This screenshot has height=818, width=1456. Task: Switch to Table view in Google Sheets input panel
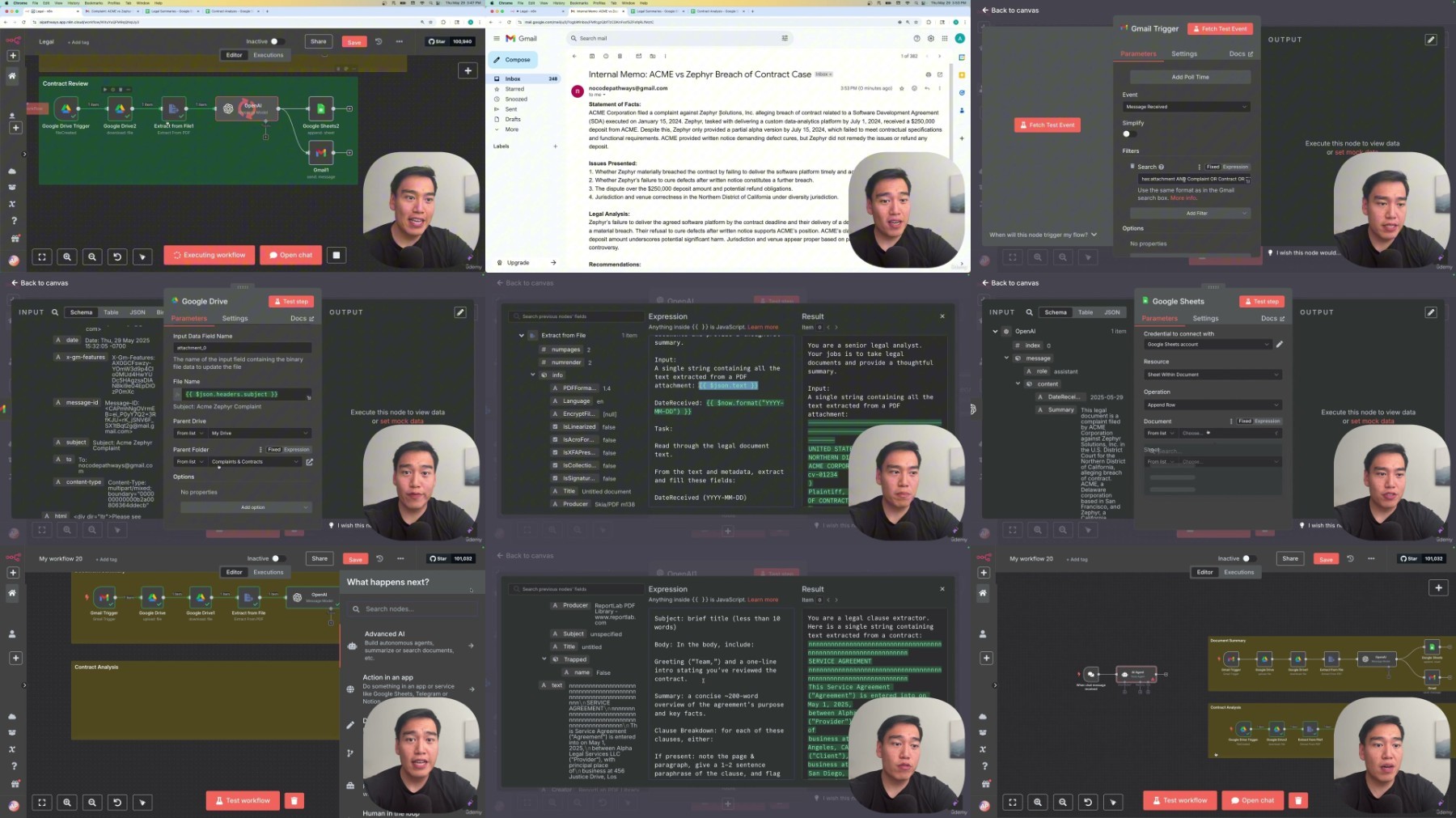coord(1085,312)
